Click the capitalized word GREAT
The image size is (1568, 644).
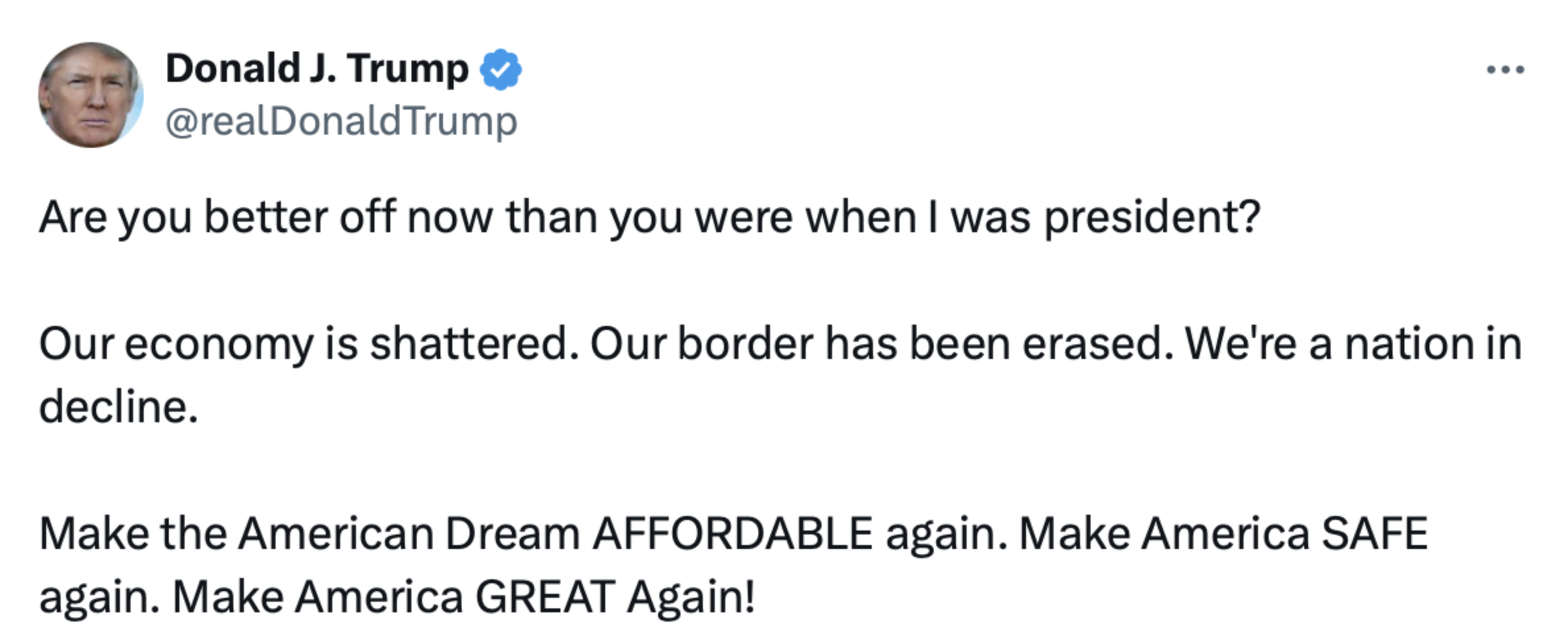coord(545,597)
